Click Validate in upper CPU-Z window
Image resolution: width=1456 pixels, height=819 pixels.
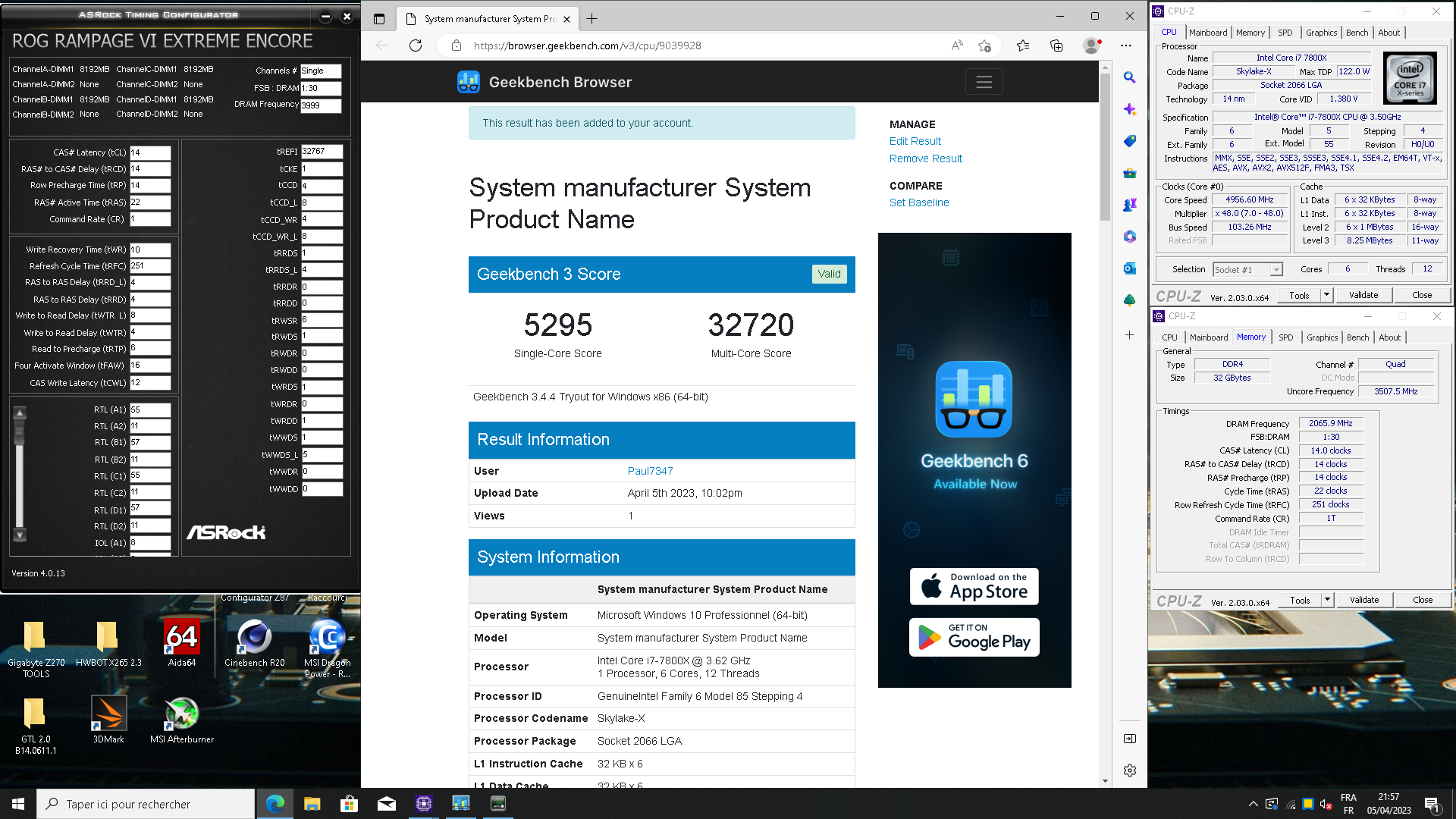click(1363, 295)
